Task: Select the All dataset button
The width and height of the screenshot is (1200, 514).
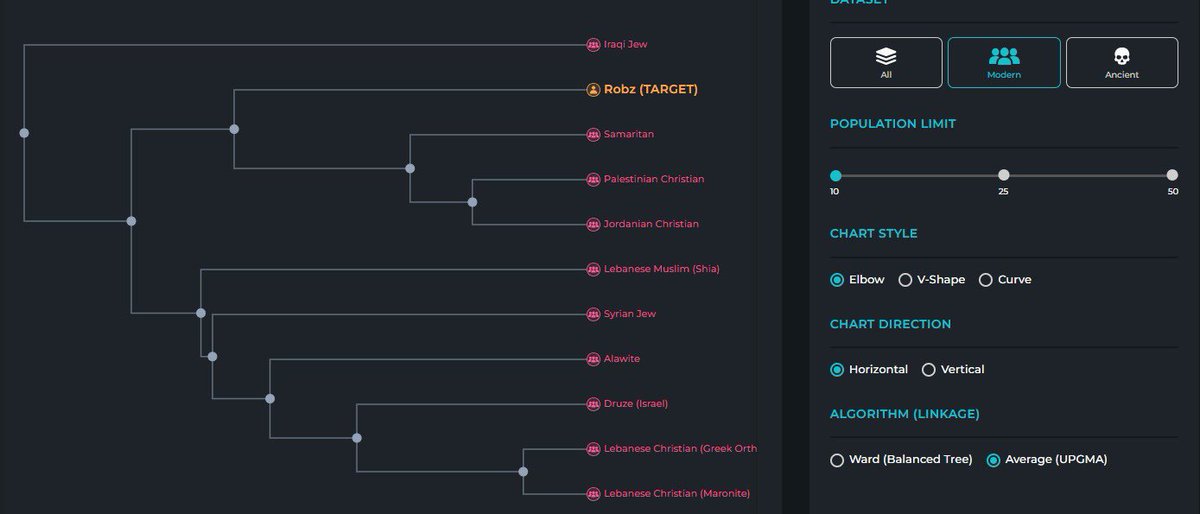Action: click(x=886, y=62)
